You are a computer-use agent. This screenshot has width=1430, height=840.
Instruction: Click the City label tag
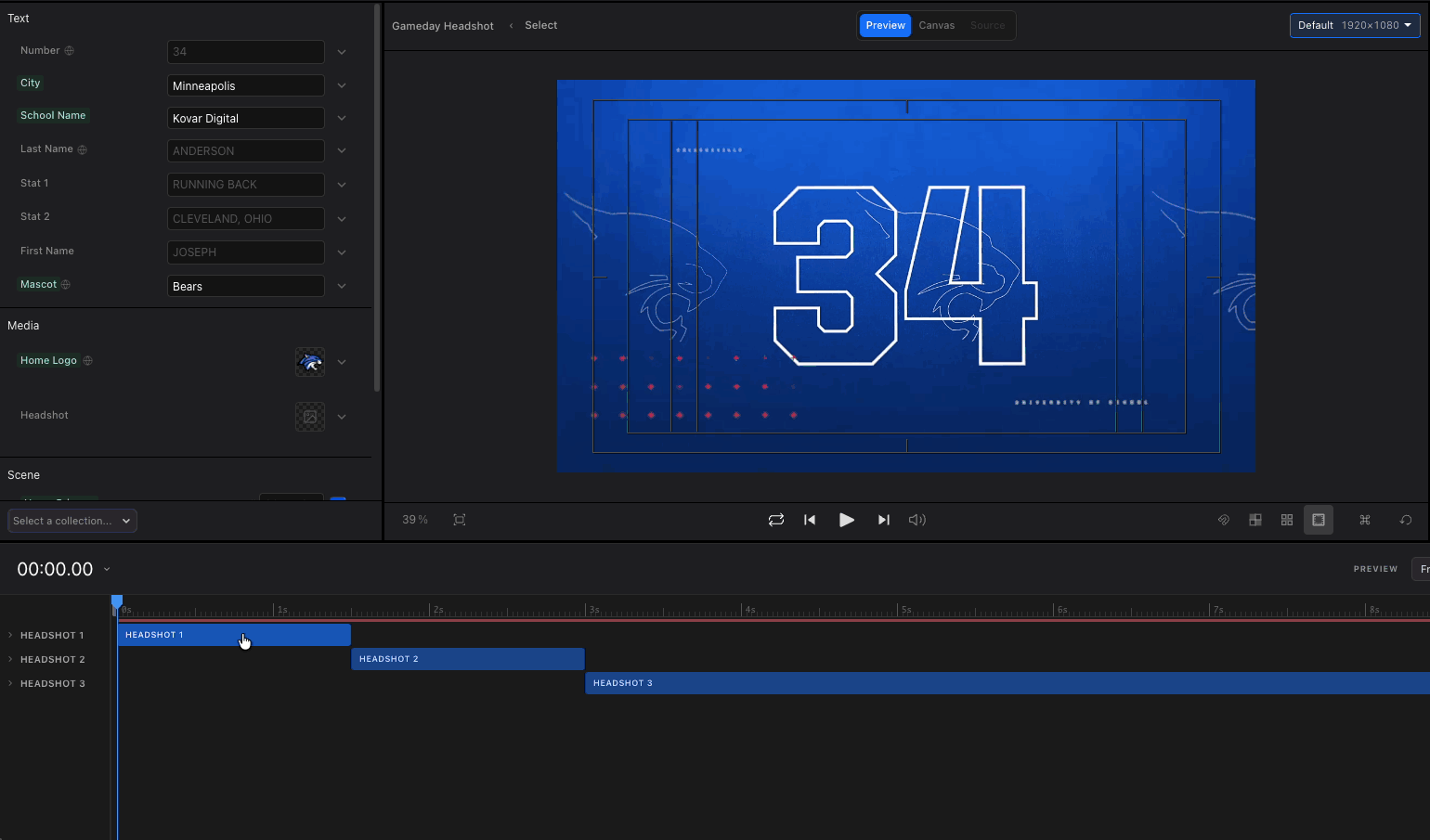31,83
